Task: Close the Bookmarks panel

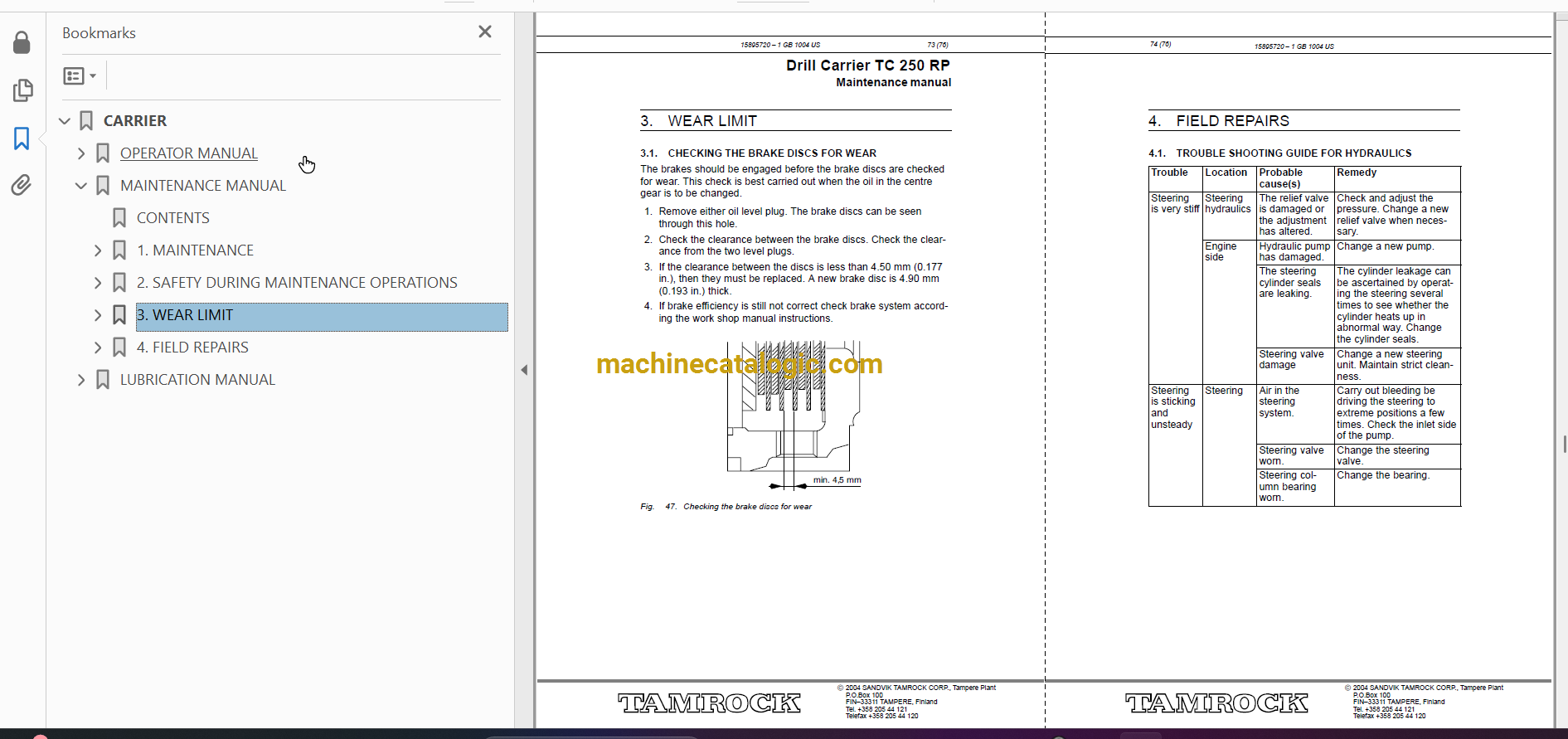Action: [x=485, y=32]
